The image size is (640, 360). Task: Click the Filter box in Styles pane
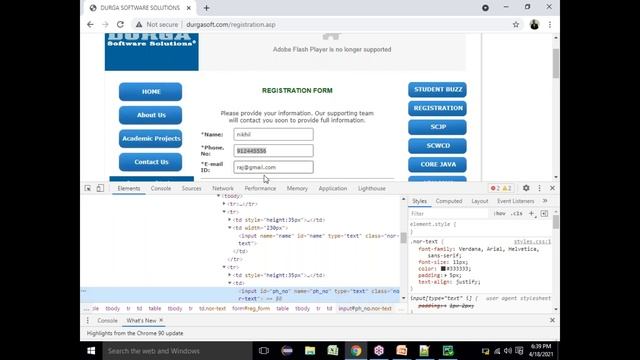(x=449, y=213)
